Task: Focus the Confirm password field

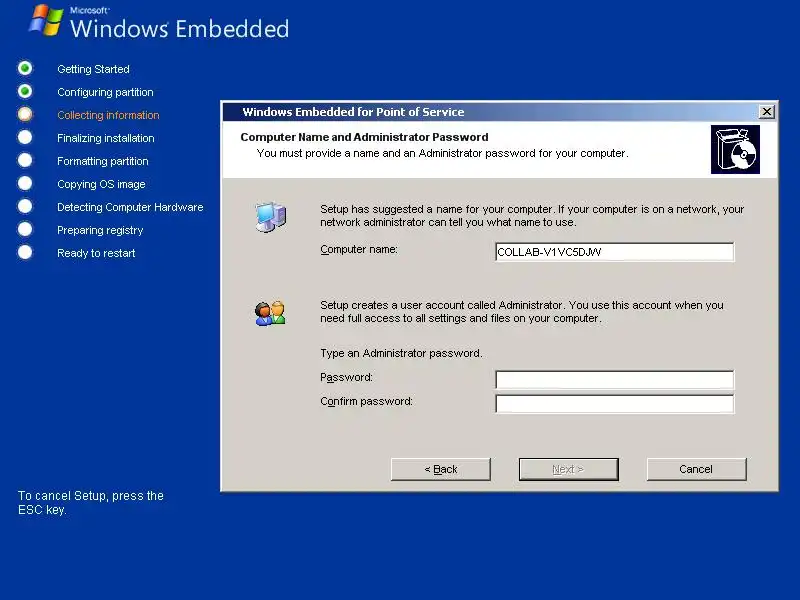Action: coord(614,404)
